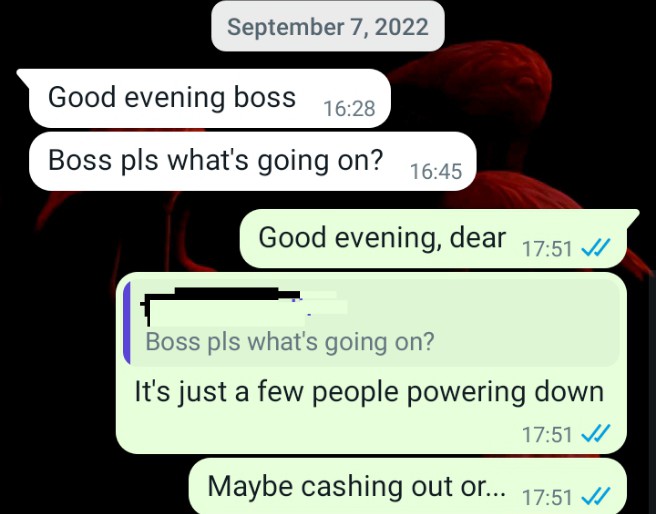
Task: Click the tail of the "Good evening, dear" bubble
Action: tap(633, 217)
